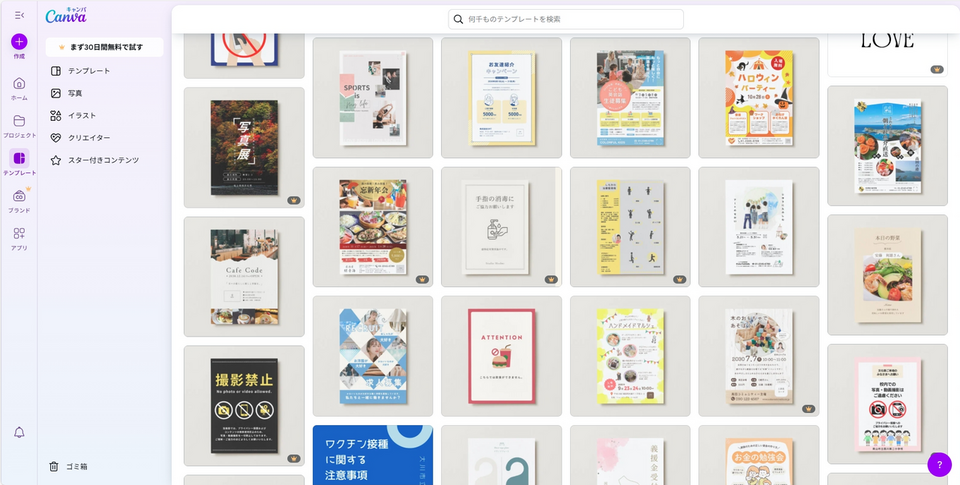Select the Templates (テンプレート) rail icon
The height and width of the screenshot is (485, 960).
(19, 158)
